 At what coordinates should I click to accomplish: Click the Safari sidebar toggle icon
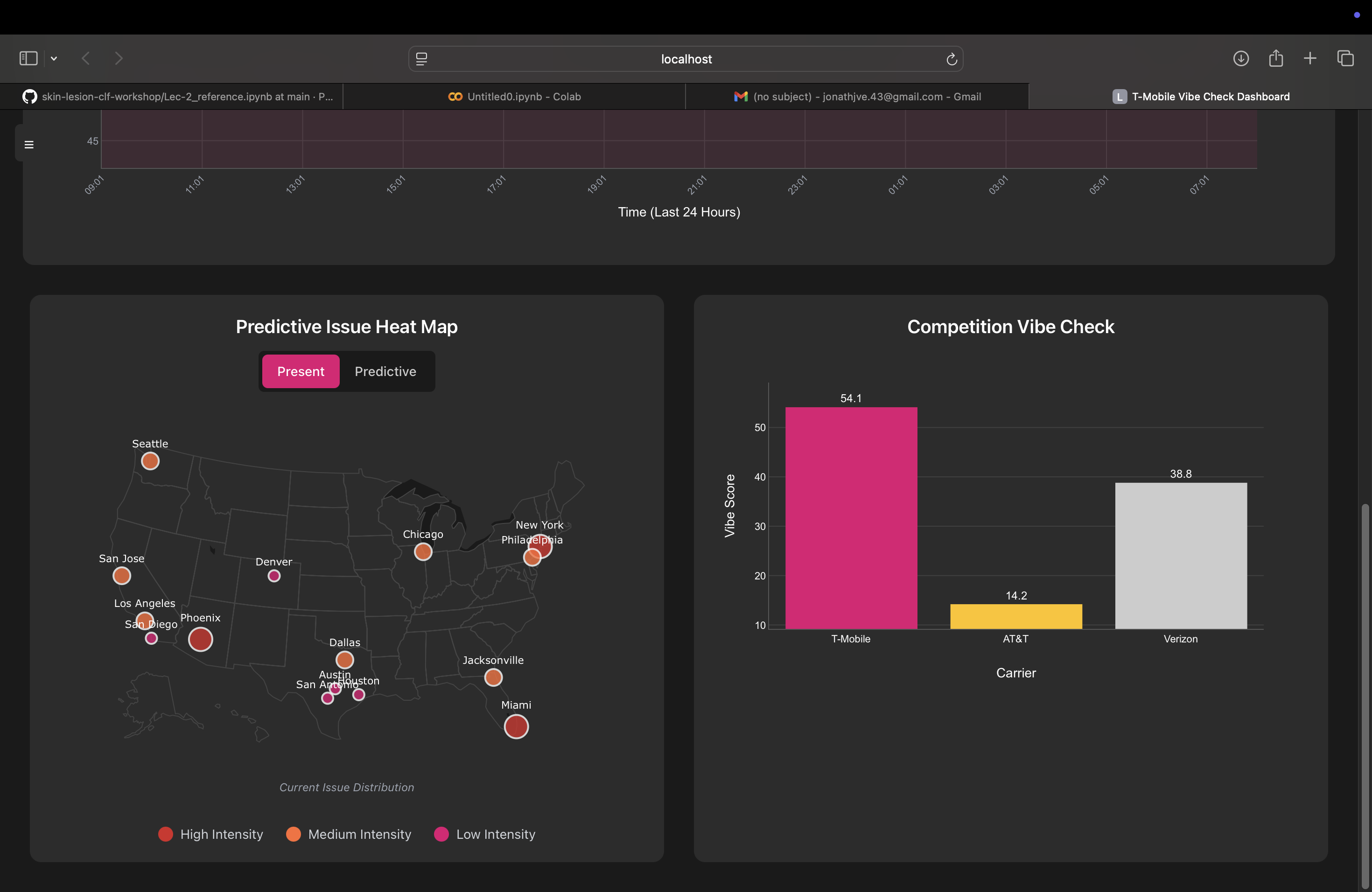tap(28, 58)
